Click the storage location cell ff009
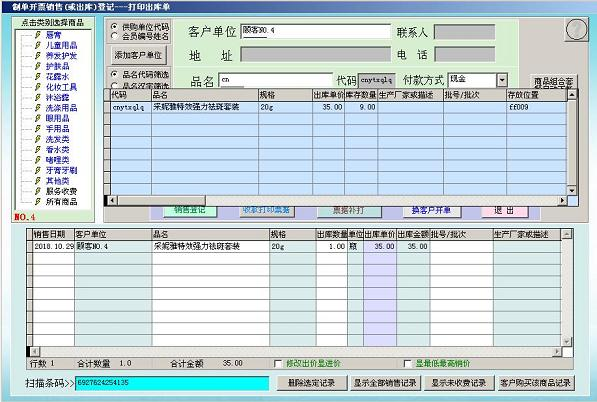The height and width of the screenshot is (402, 597). click(x=536, y=107)
